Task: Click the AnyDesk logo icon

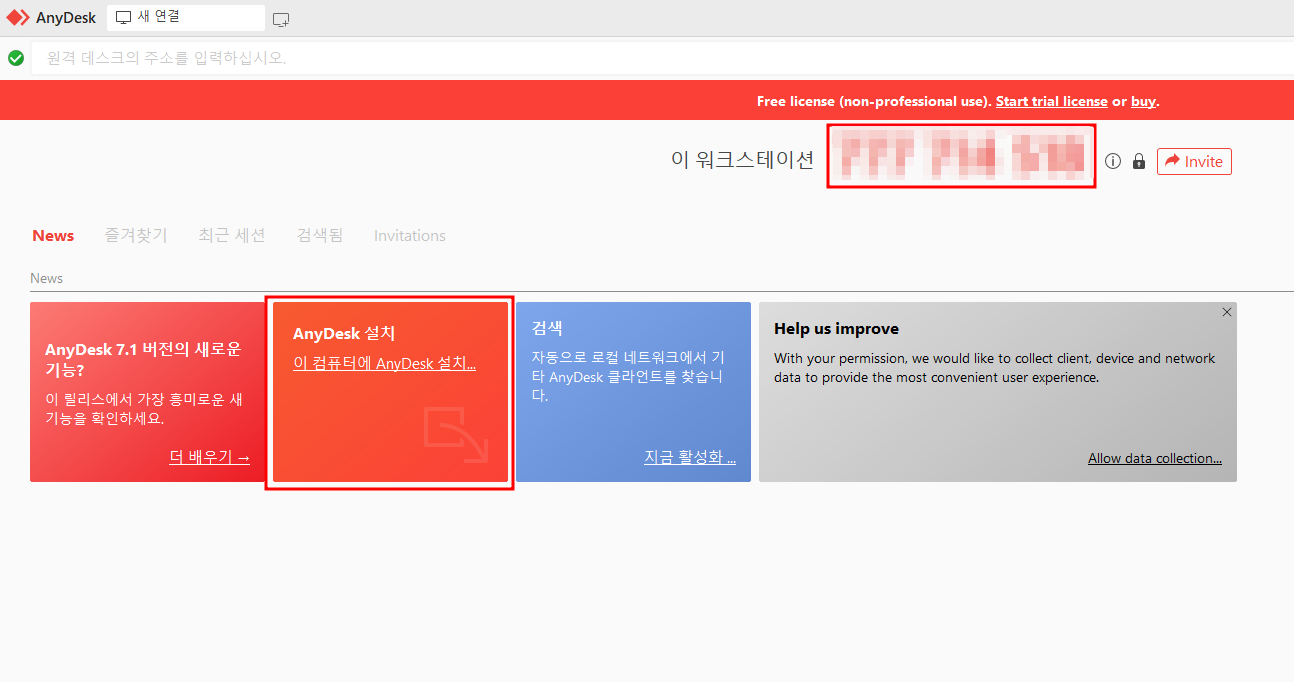Action: coord(18,18)
